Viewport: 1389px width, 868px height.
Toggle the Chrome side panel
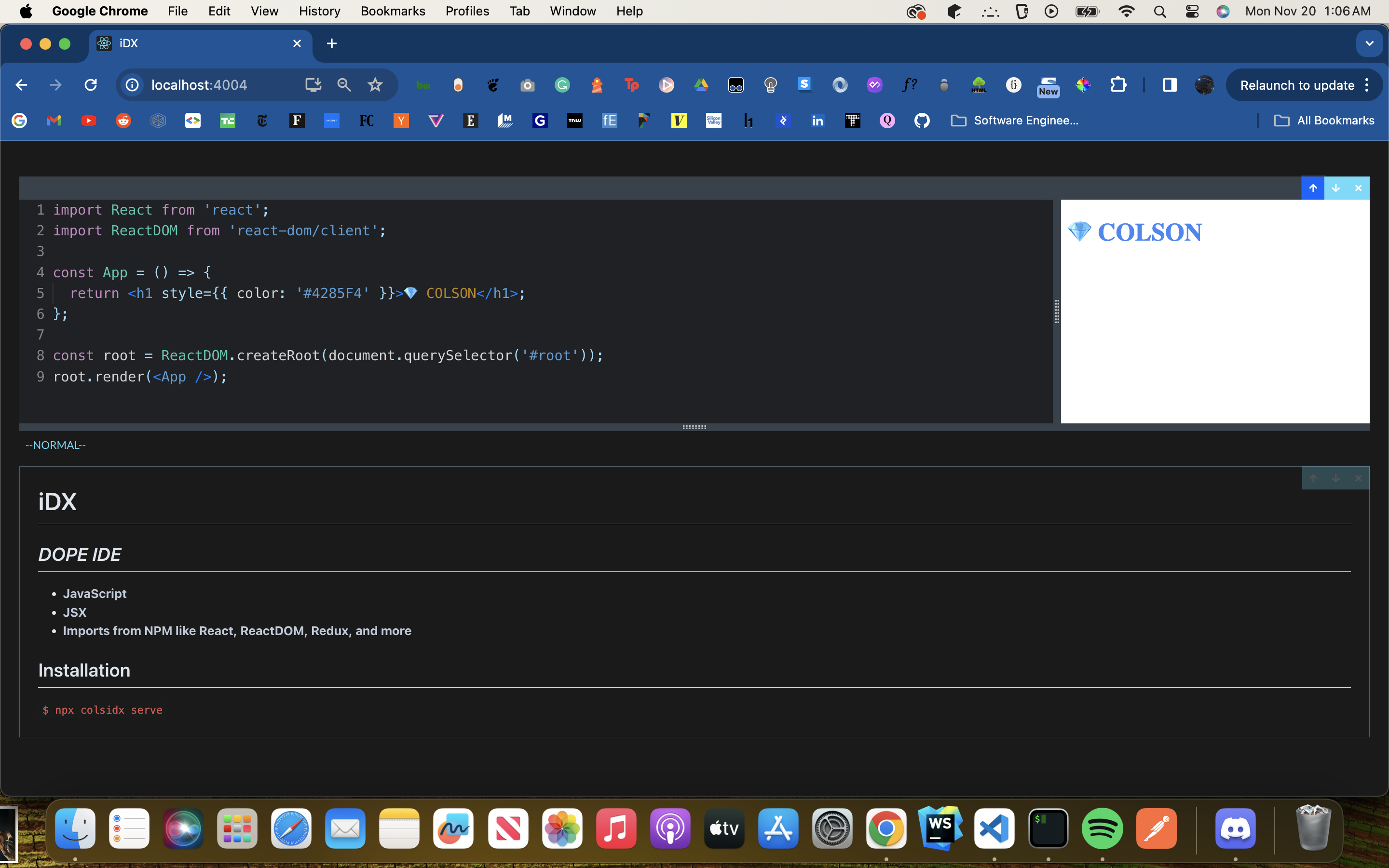tap(1169, 85)
